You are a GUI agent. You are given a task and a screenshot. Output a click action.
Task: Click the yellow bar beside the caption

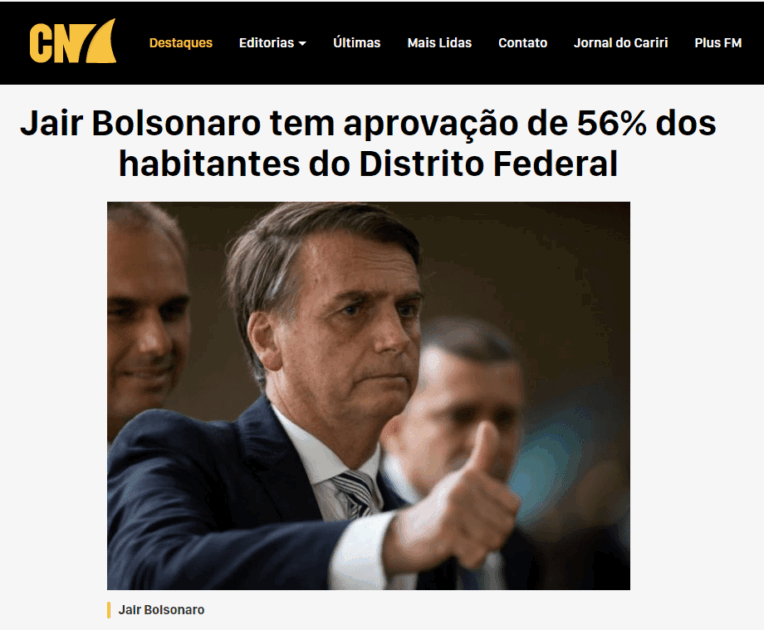pos(109,610)
